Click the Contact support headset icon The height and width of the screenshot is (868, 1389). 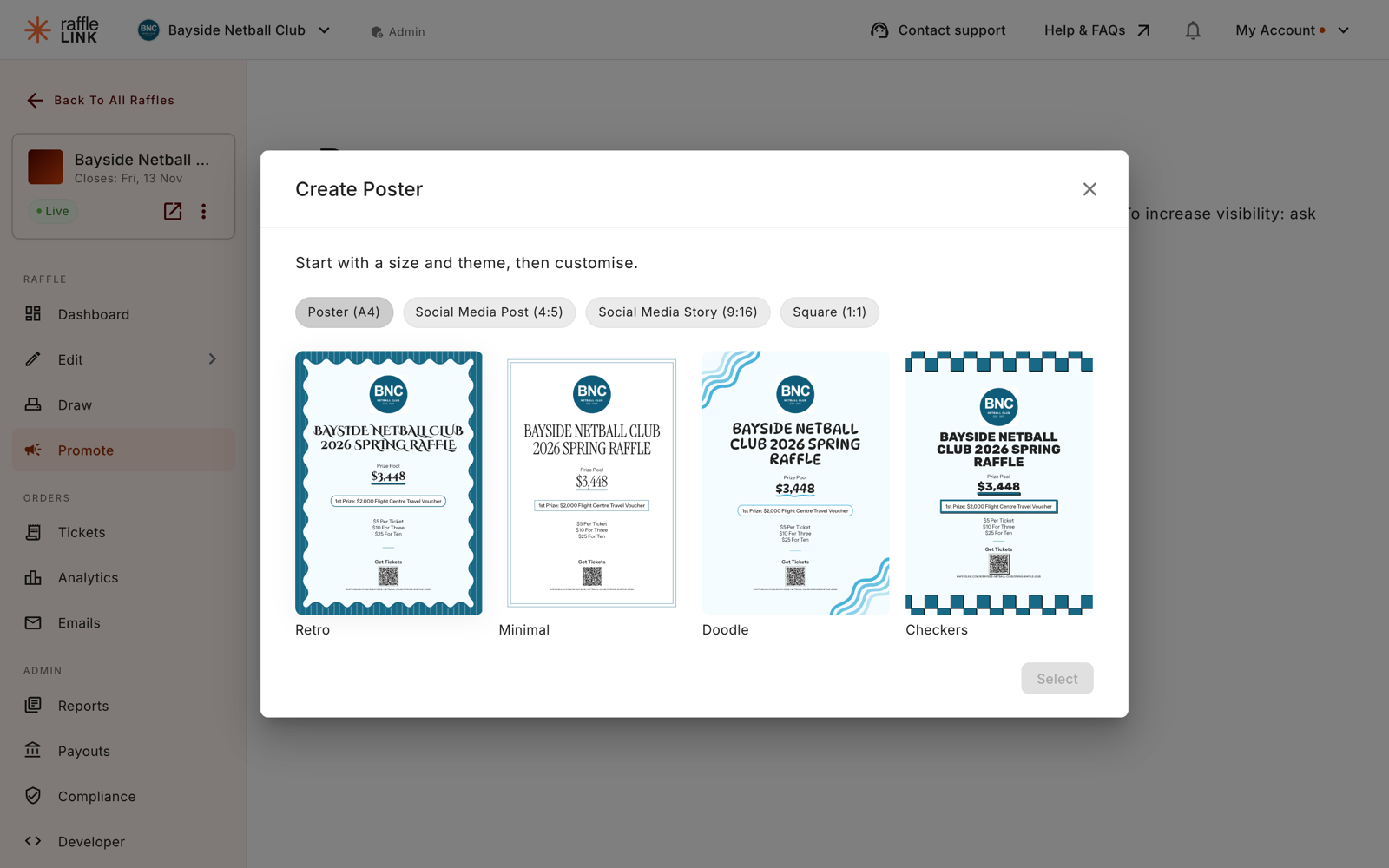pyautogui.click(x=879, y=30)
